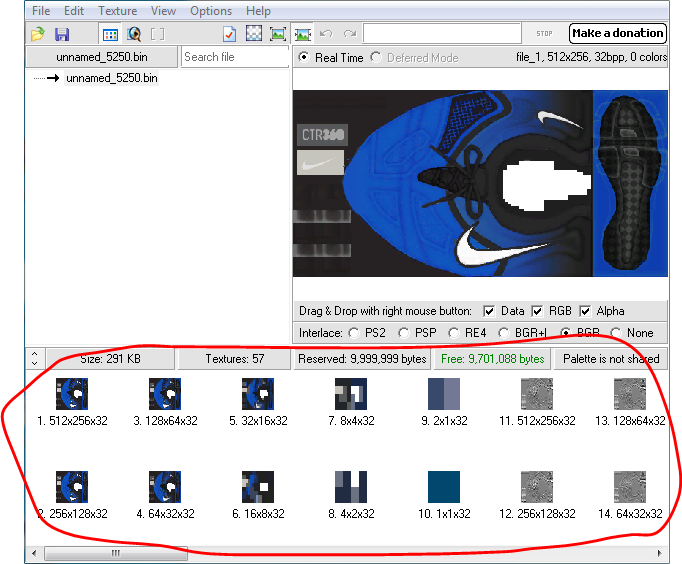The height and width of the screenshot is (564, 682).
Task: Select the 1x1x32 solid blue texture thumbnail
Action: 442,487
